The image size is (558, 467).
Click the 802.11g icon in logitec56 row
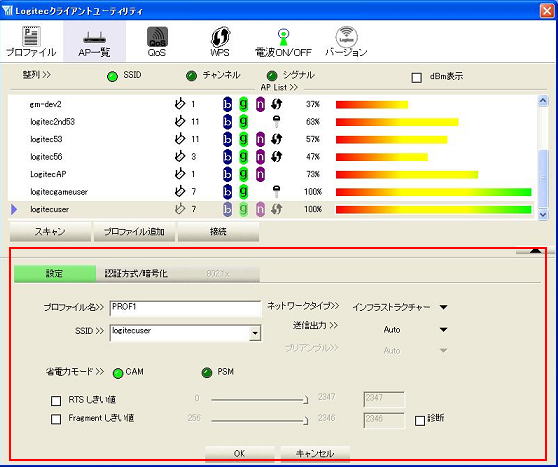[243, 156]
